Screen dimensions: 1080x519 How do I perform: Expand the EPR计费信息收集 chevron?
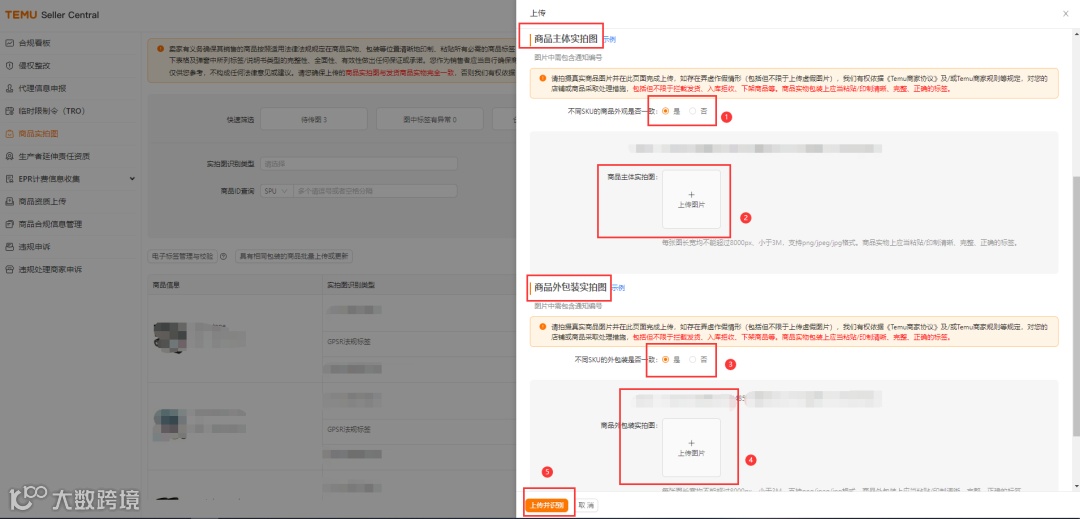point(132,179)
